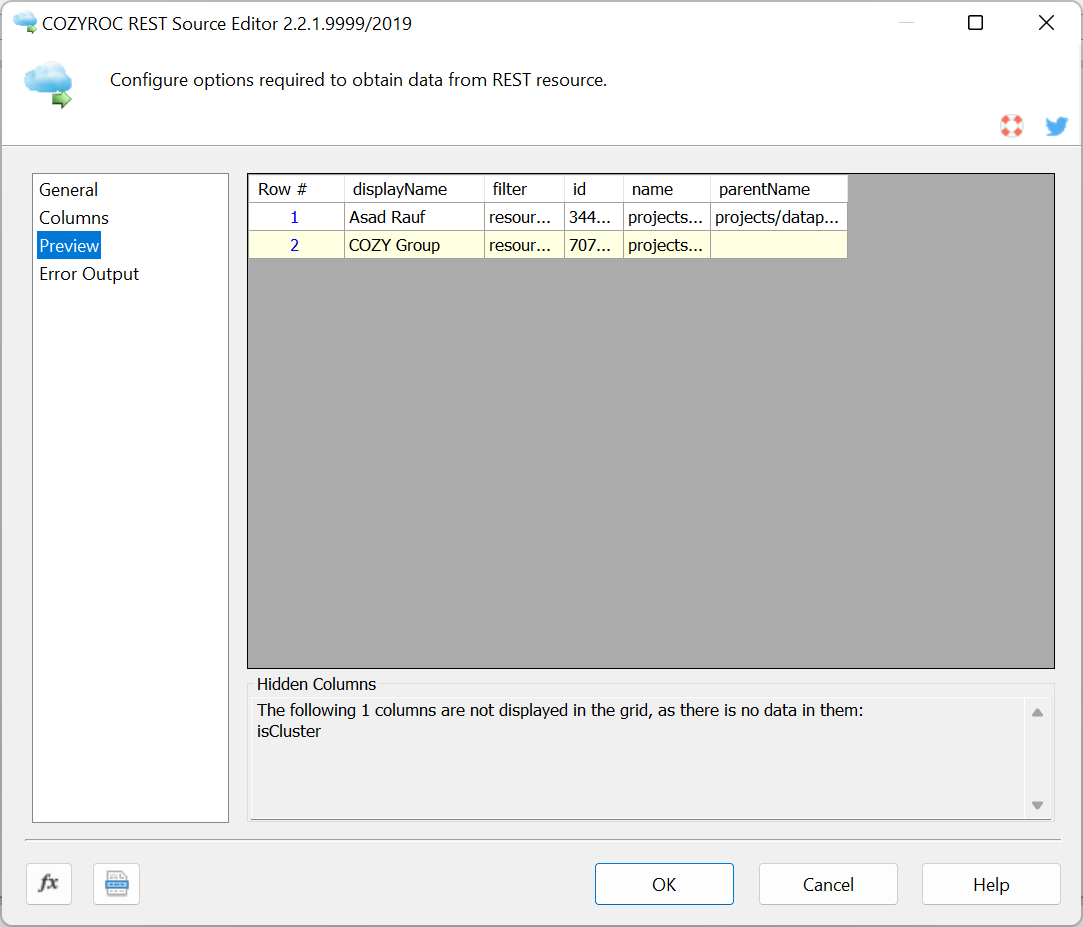Click the name column header
Screen dimensions: 1083x927
[x=667, y=189]
